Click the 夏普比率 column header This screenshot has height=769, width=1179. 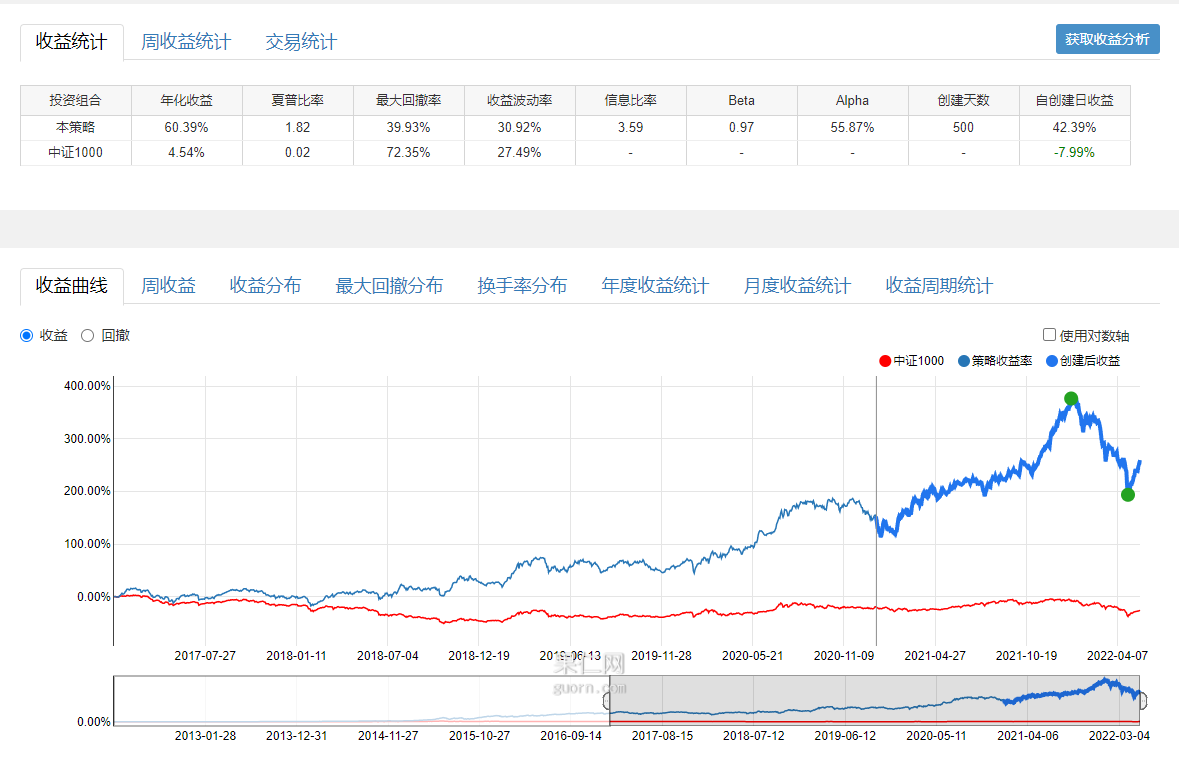click(x=297, y=101)
